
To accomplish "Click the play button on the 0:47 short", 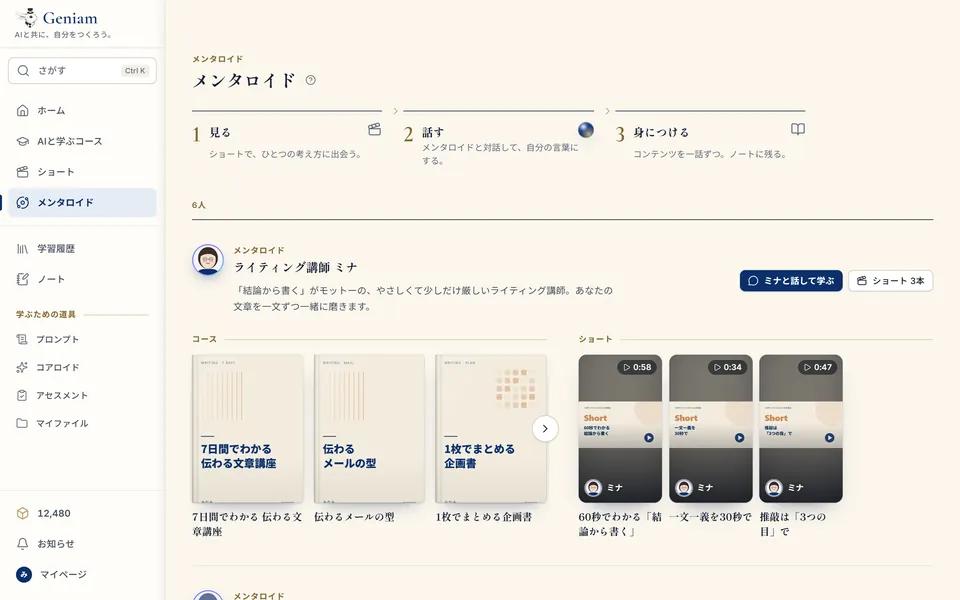I will click(x=830, y=438).
